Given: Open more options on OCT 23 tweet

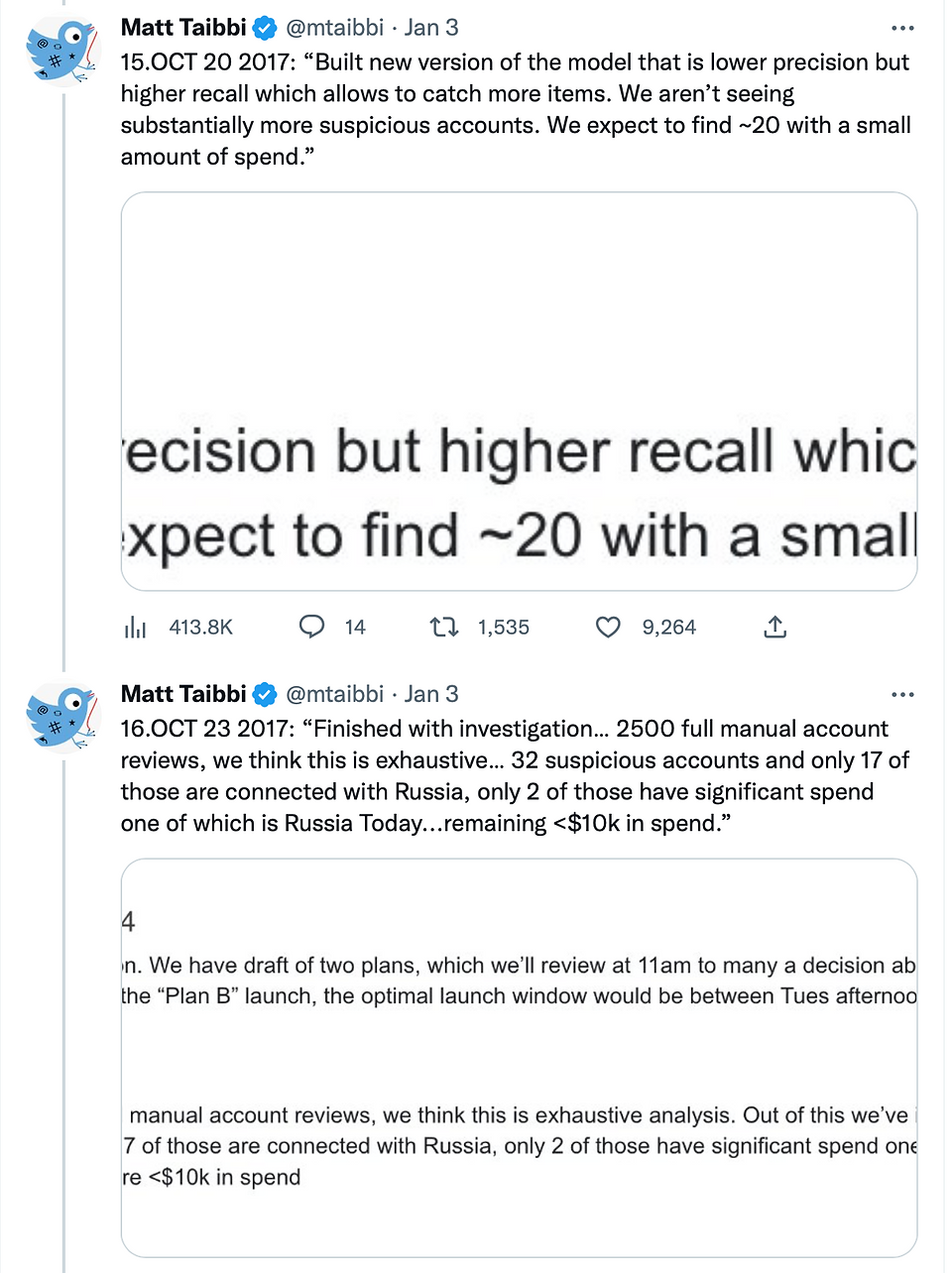Looking at the screenshot, I should coord(902,695).
